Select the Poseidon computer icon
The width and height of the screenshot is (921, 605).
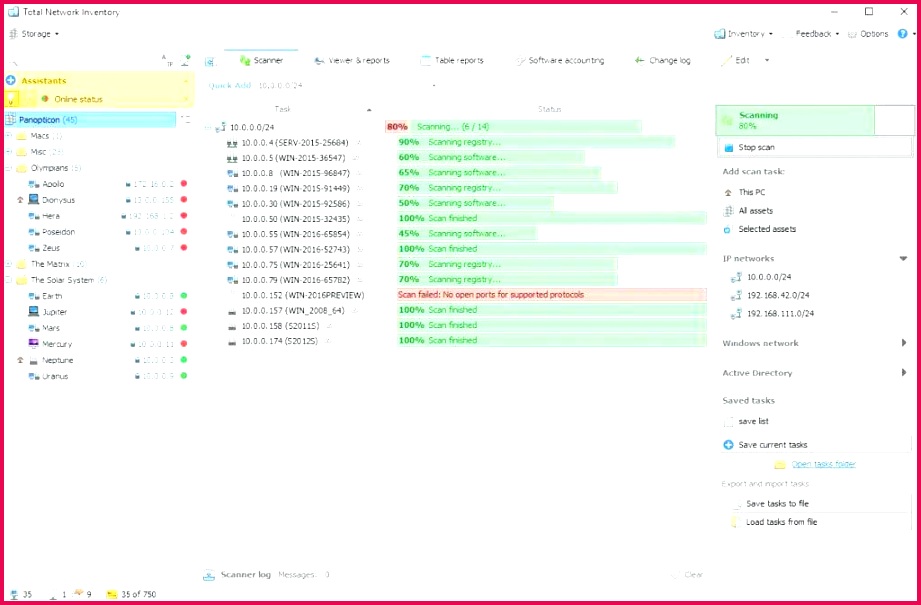tap(34, 232)
